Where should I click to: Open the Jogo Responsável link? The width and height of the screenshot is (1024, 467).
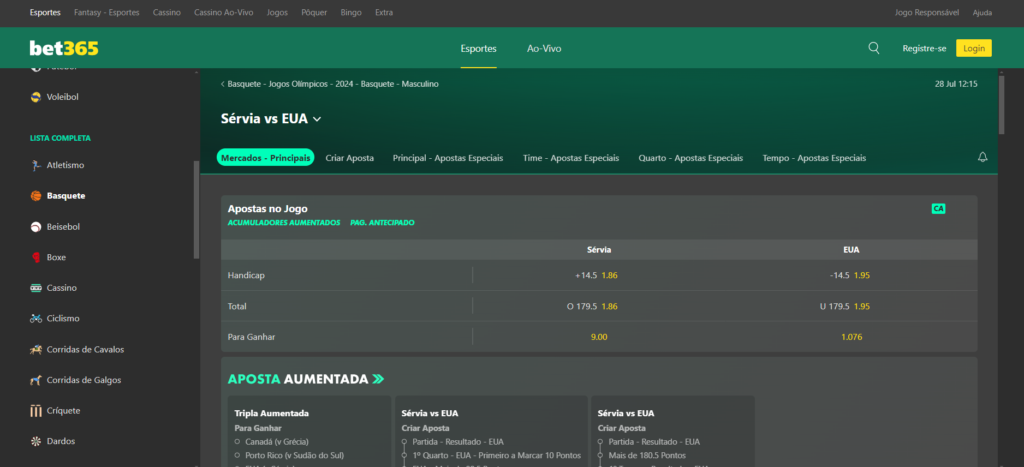click(927, 12)
